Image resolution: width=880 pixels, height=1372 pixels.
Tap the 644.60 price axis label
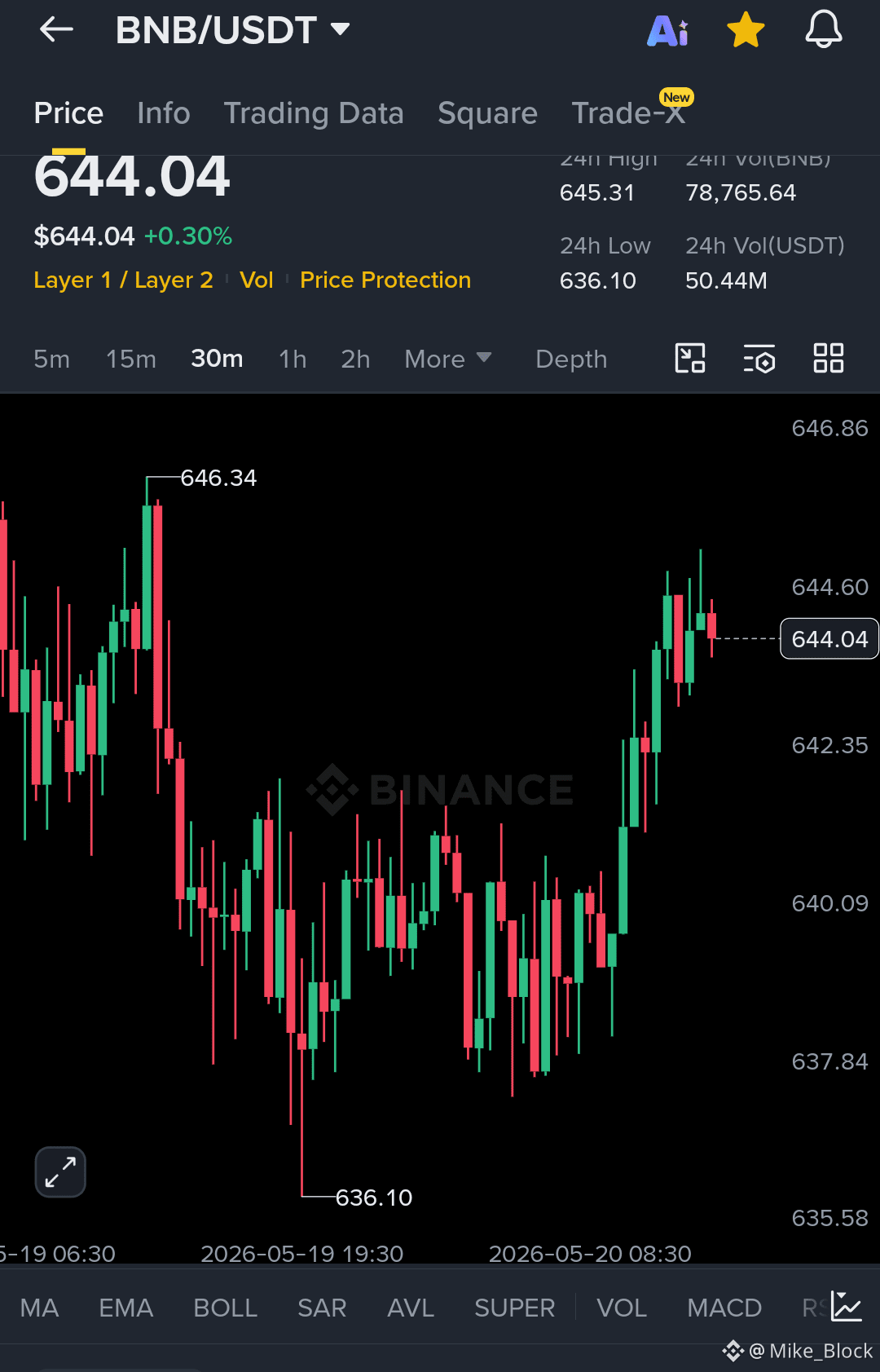click(x=830, y=587)
